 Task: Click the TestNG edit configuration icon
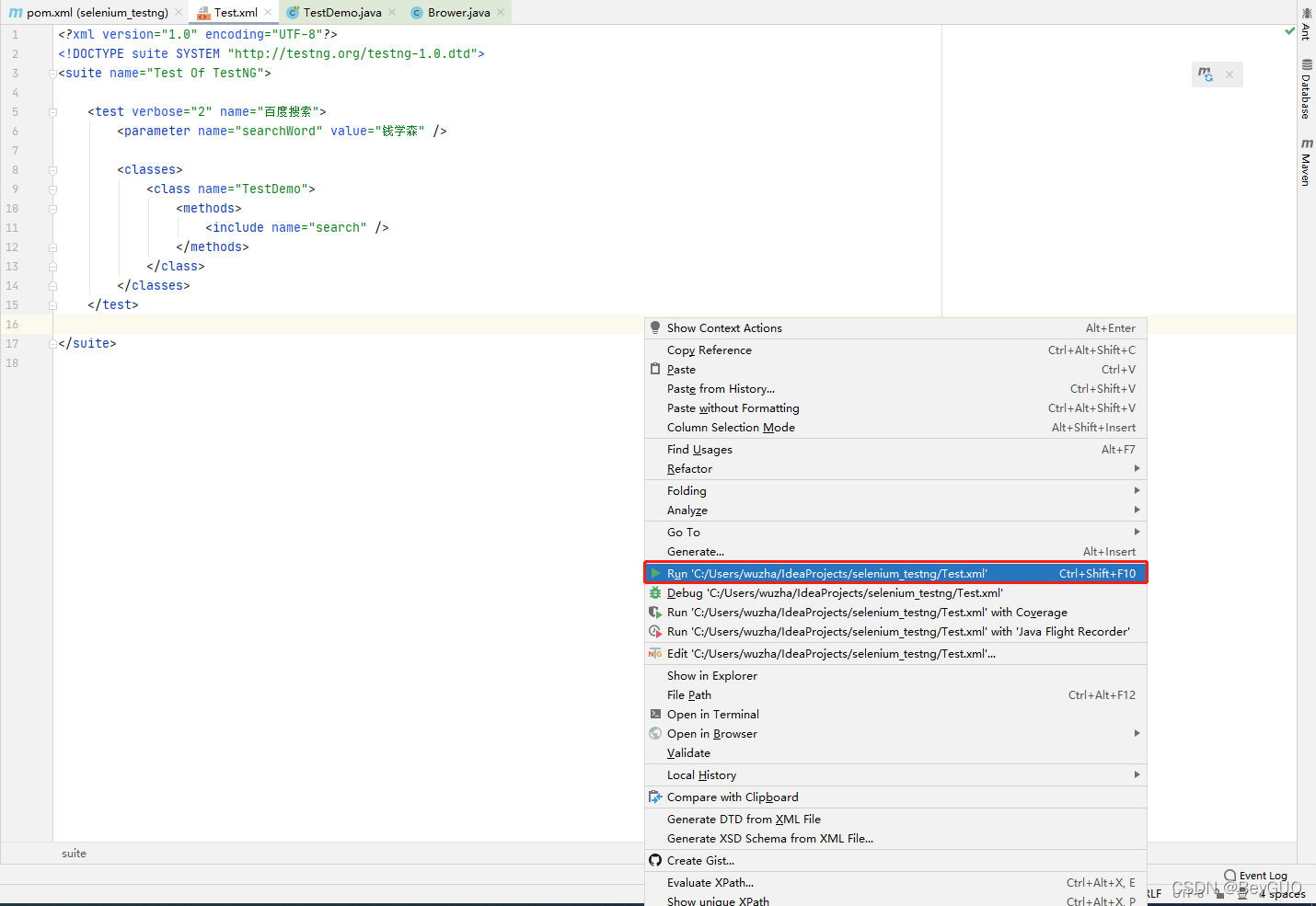coord(655,654)
